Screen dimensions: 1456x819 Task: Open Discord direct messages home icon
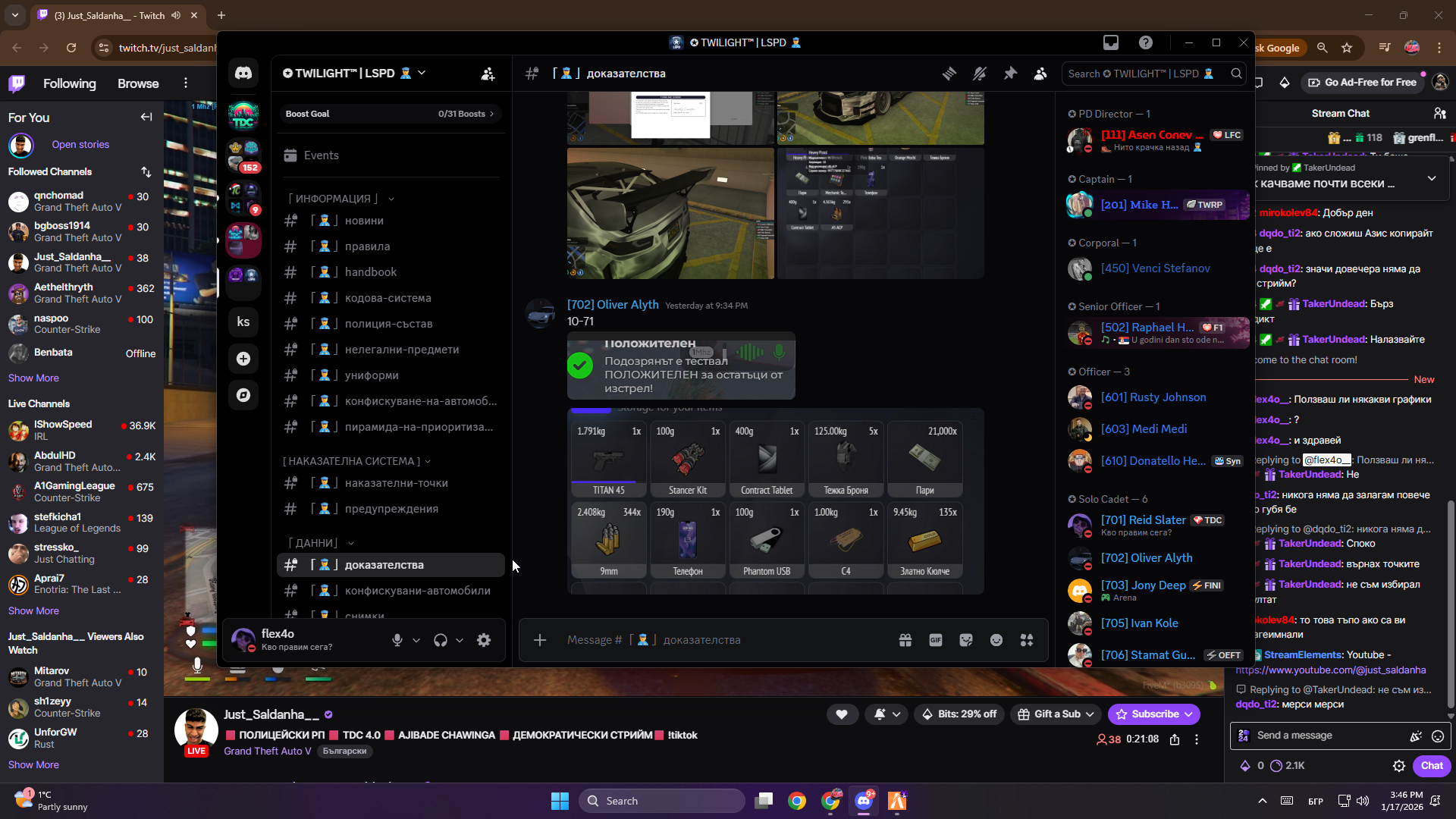[243, 74]
